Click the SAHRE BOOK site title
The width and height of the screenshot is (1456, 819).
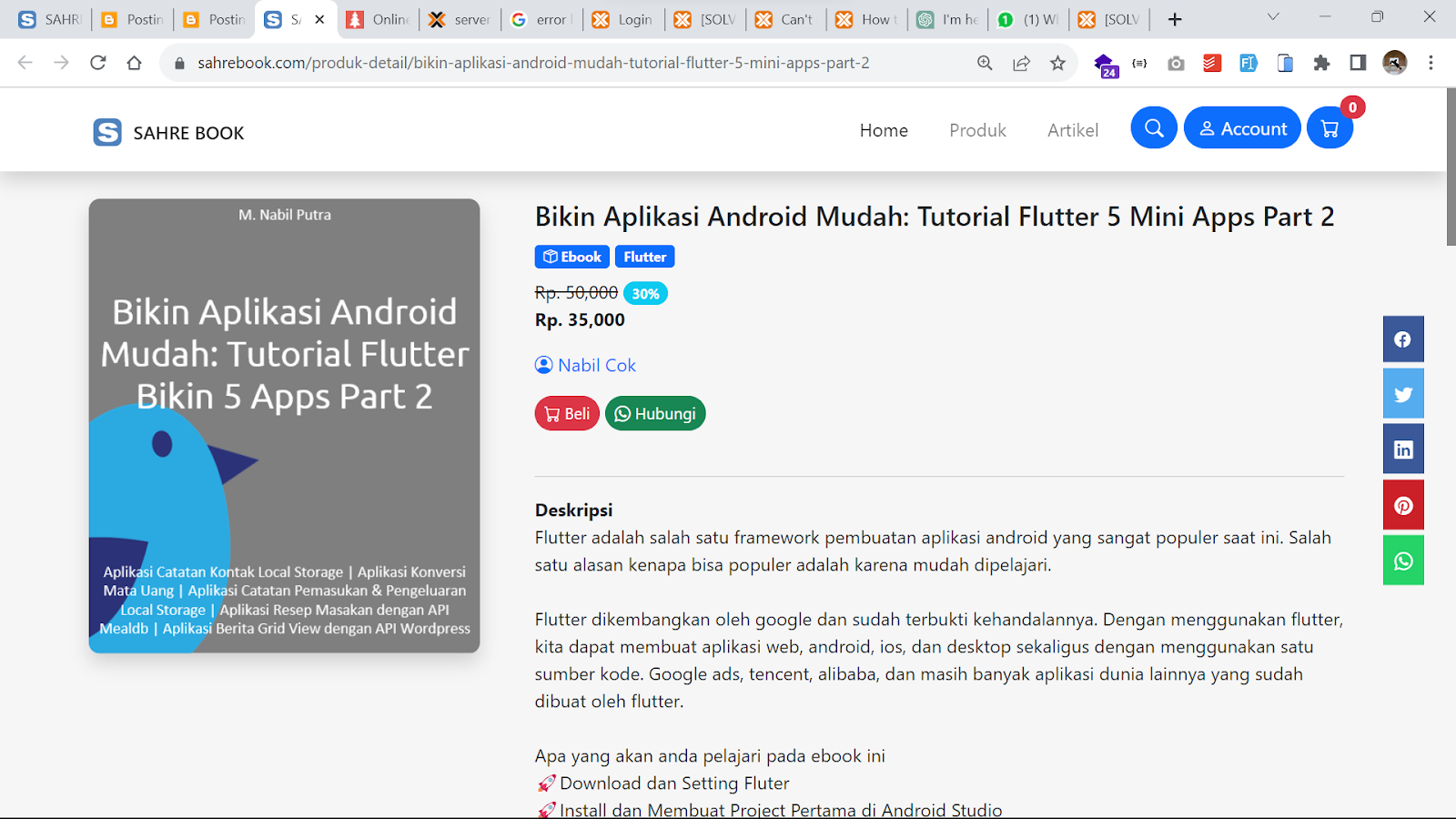188,133
